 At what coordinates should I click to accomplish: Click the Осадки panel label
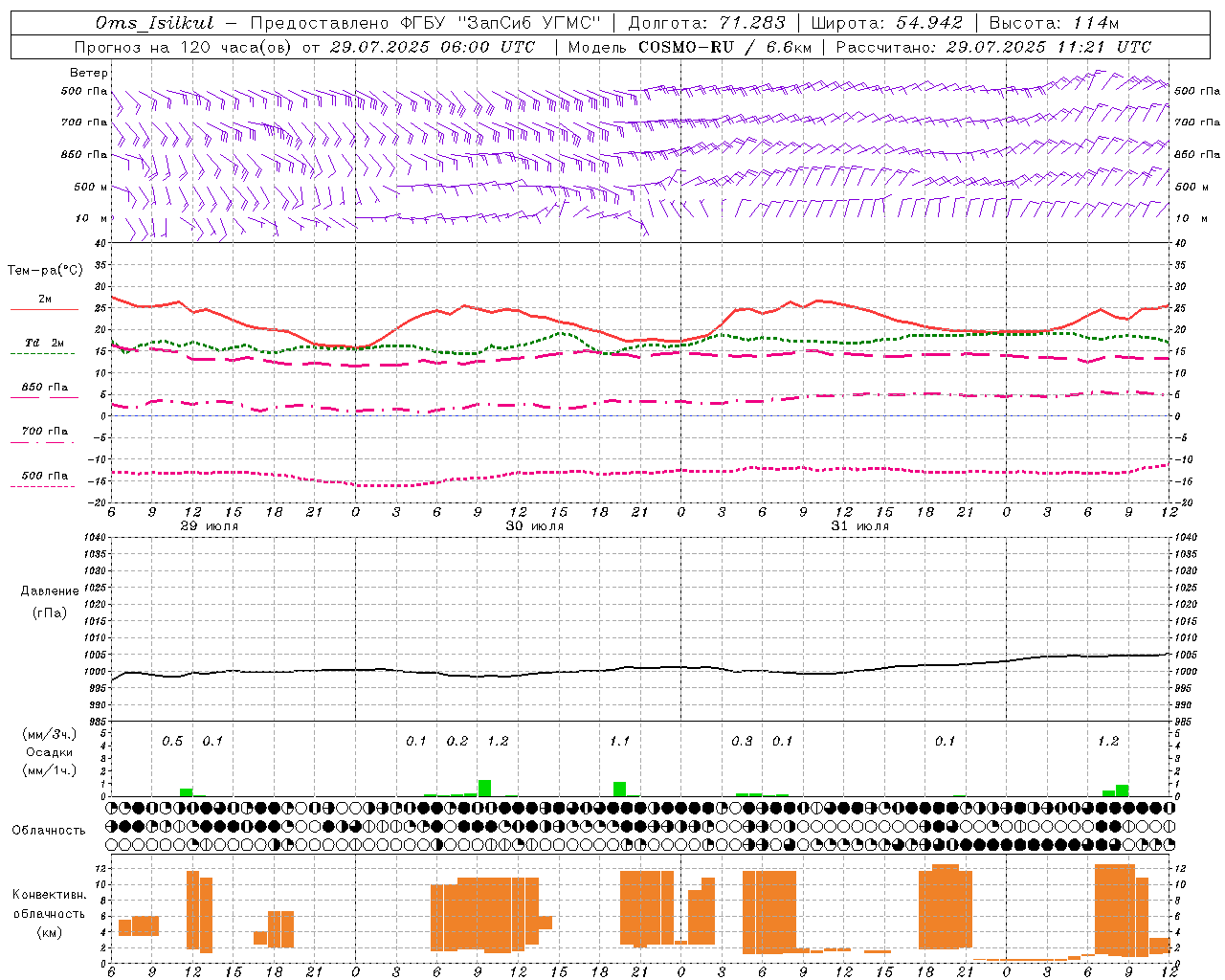click(x=50, y=752)
